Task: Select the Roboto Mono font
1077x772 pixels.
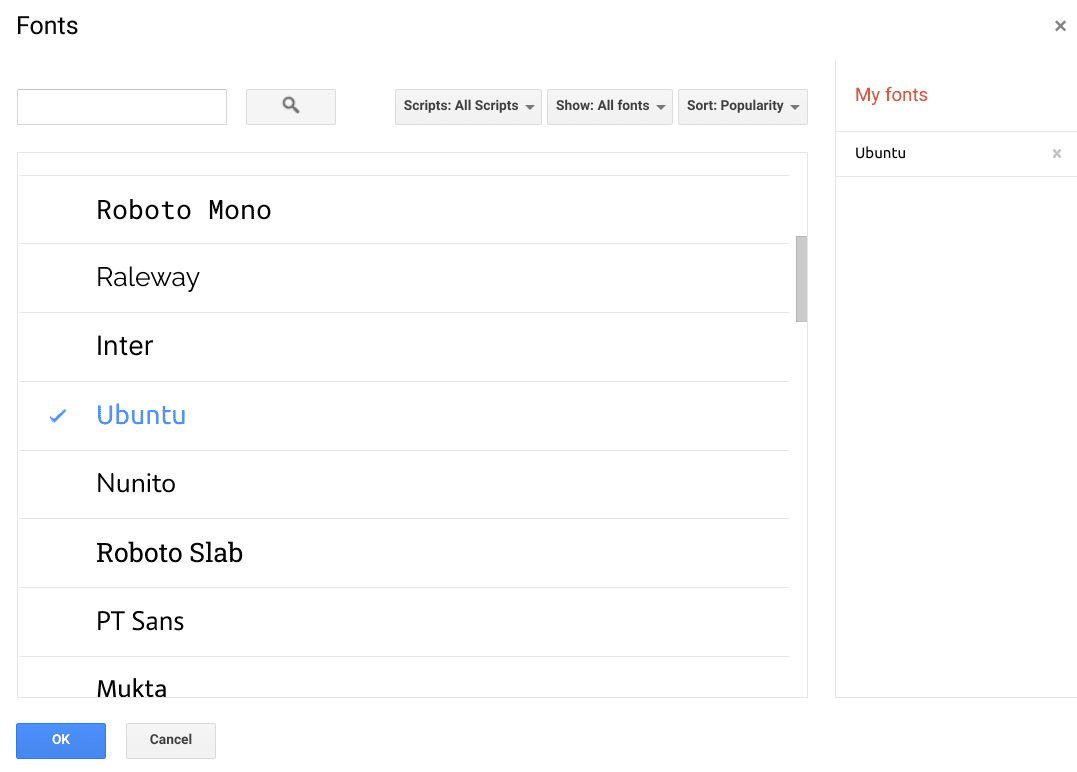Action: 404,209
